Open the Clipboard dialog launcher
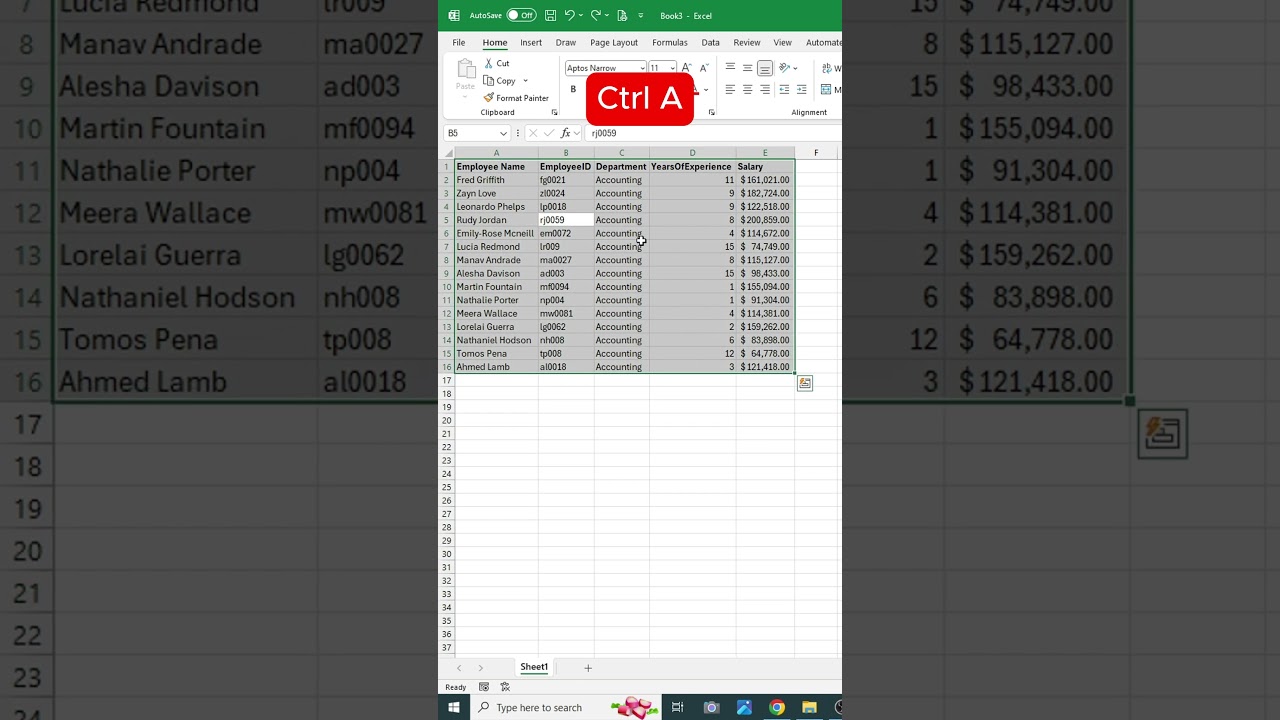The image size is (1280, 720). (554, 112)
